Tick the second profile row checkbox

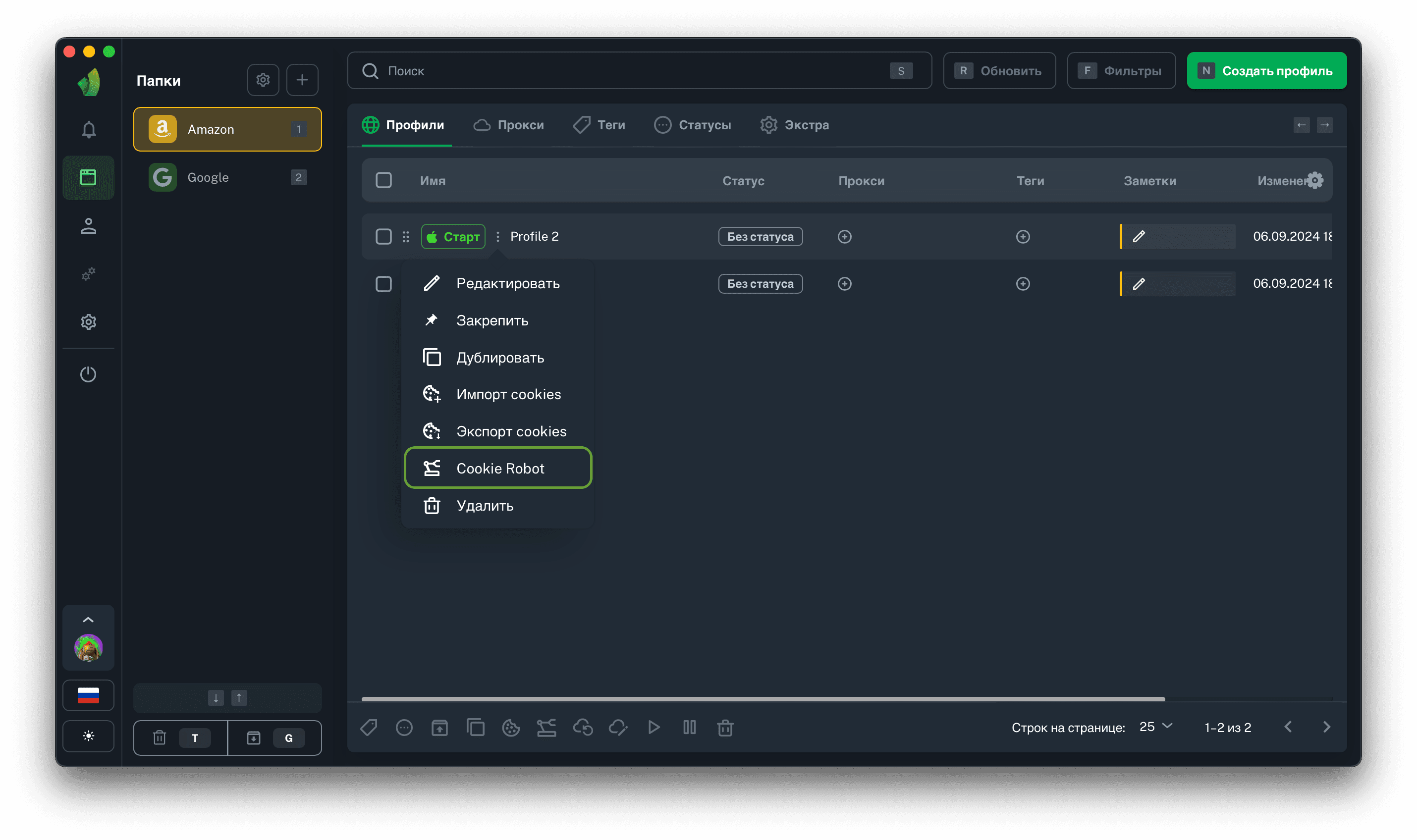(x=383, y=284)
